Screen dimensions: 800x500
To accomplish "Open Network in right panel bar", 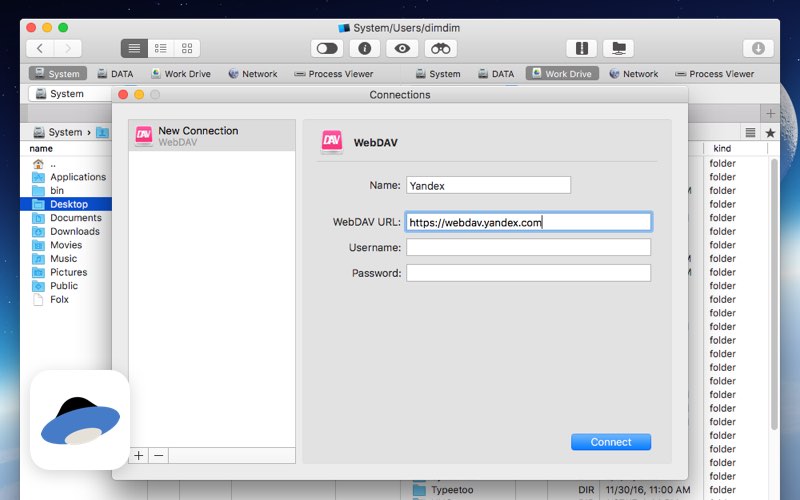I will [x=634, y=73].
